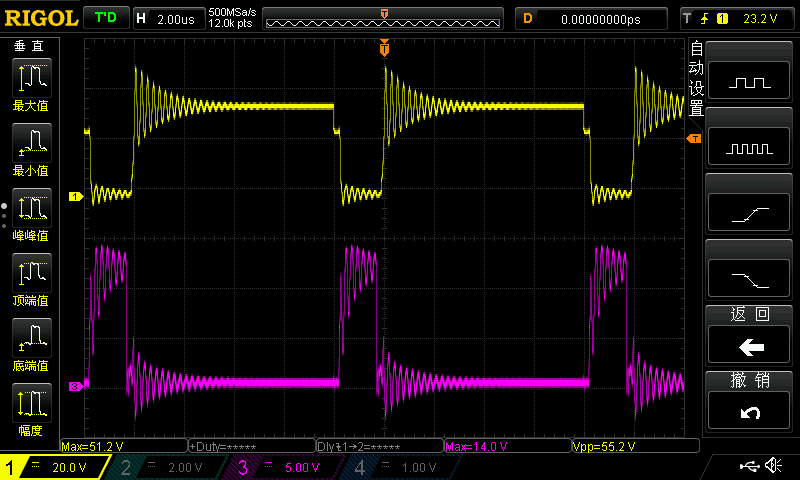Viewport: 800px width, 480px height.
Task: Click the channel 3 ground level marker
Action: coord(76,387)
